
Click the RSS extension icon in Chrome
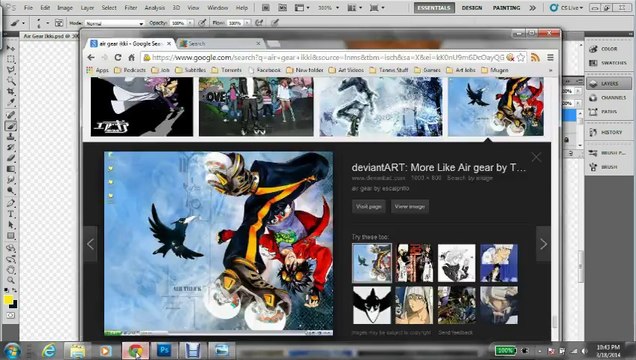pyautogui.click(x=535, y=58)
